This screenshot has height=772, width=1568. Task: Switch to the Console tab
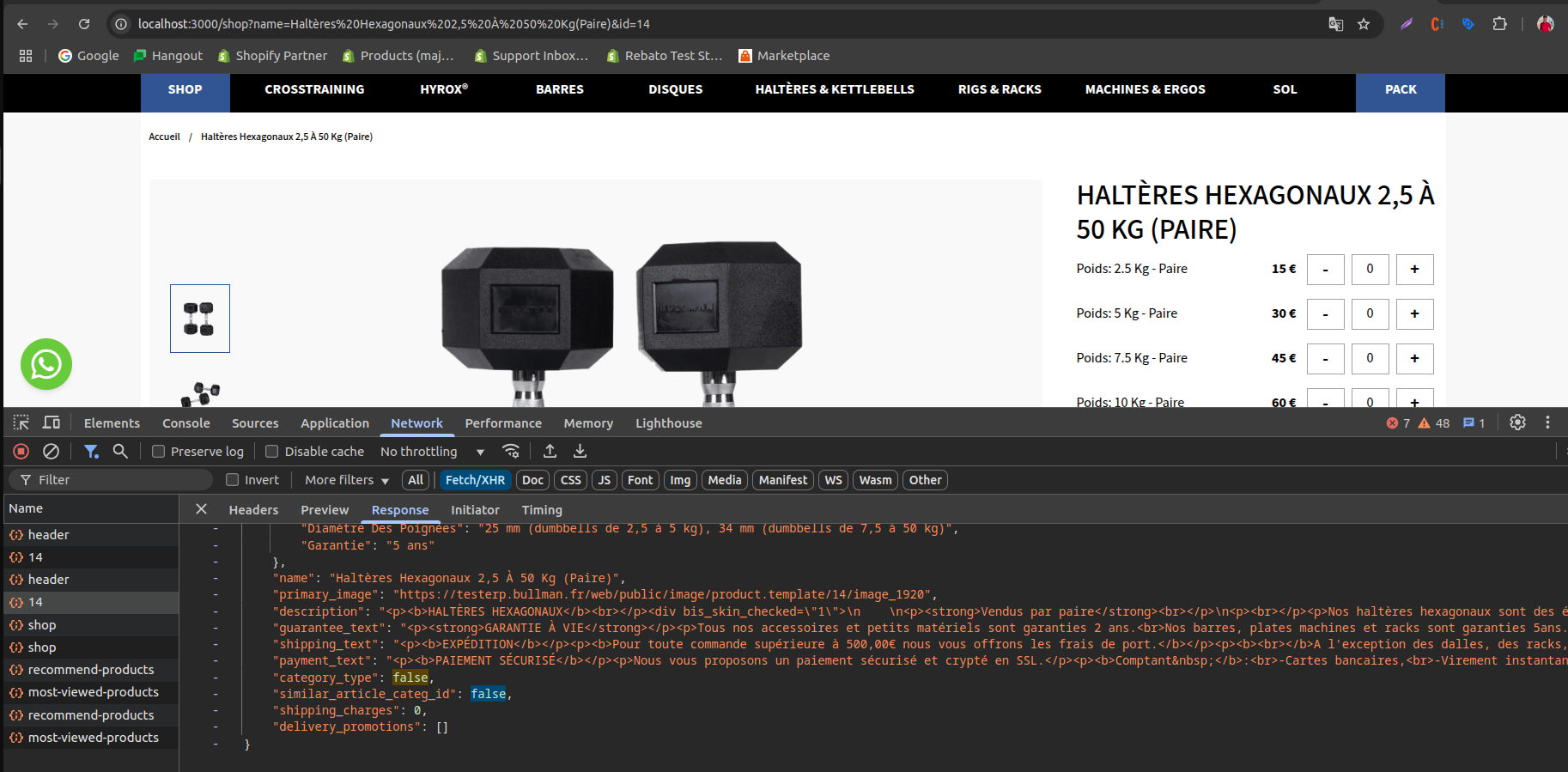point(186,423)
